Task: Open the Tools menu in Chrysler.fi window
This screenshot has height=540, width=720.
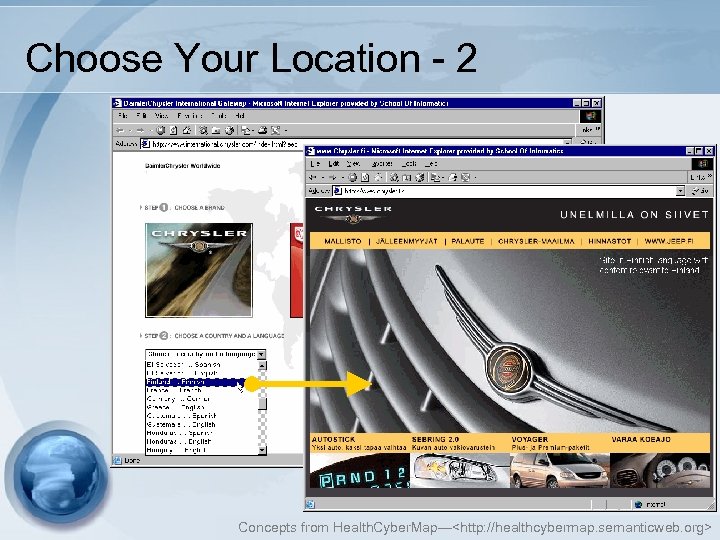Action: (x=409, y=163)
